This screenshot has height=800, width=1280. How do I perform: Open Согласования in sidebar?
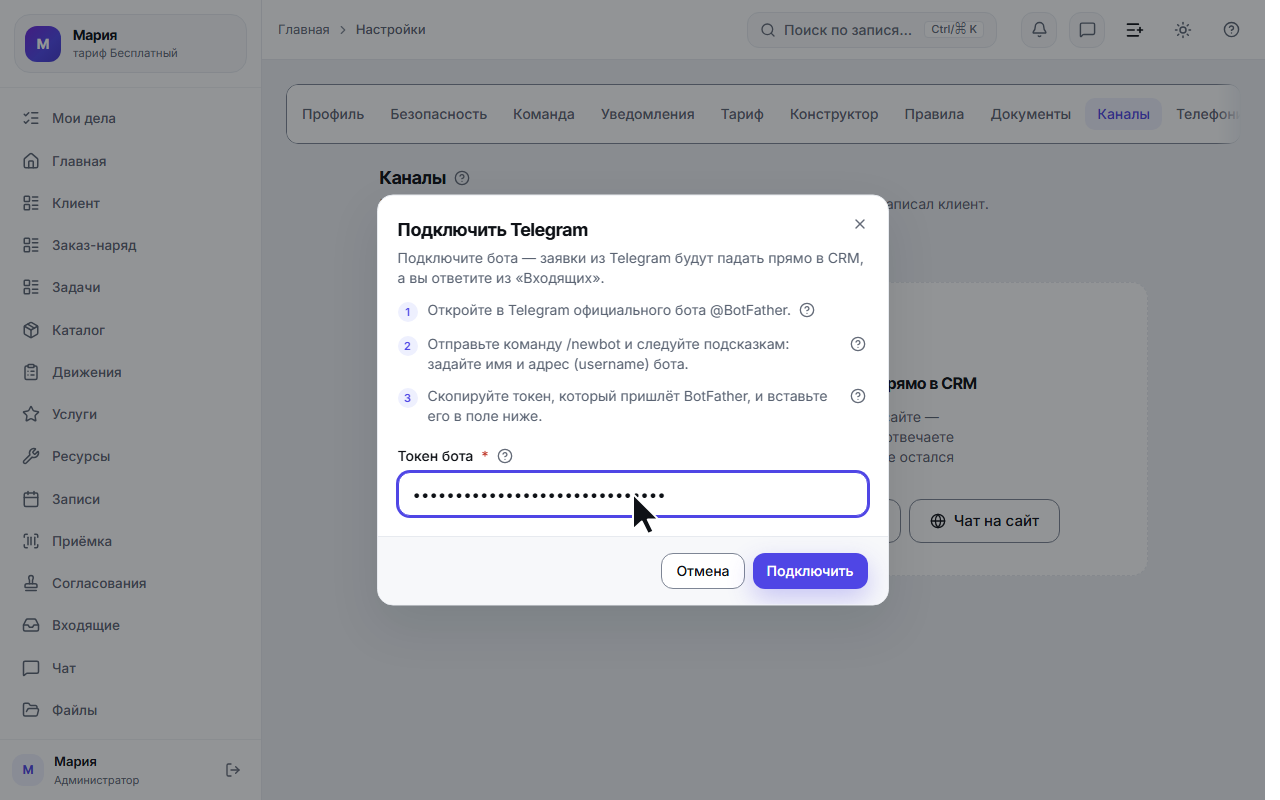[x=130, y=583]
